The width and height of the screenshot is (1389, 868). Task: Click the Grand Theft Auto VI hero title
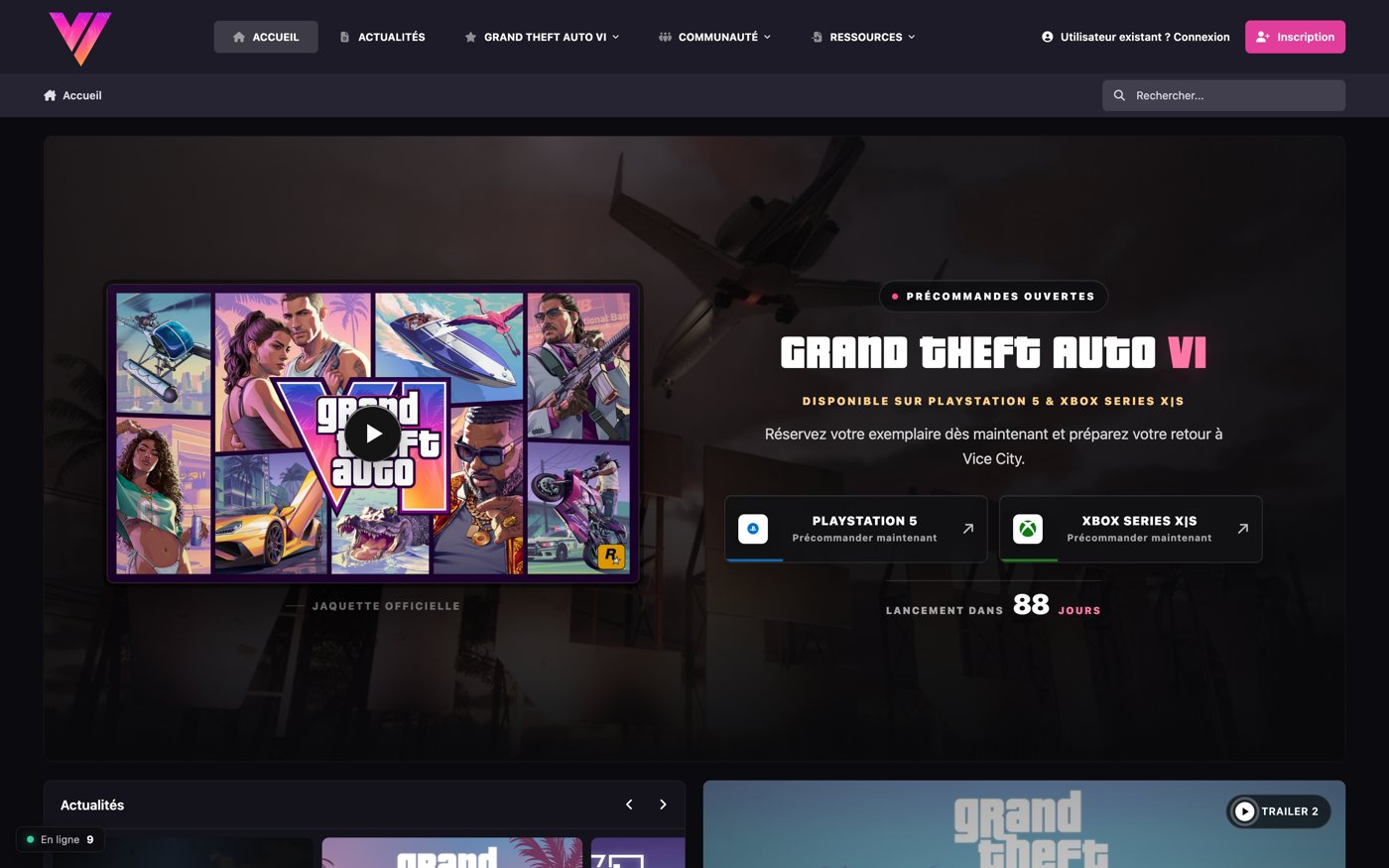point(993,352)
